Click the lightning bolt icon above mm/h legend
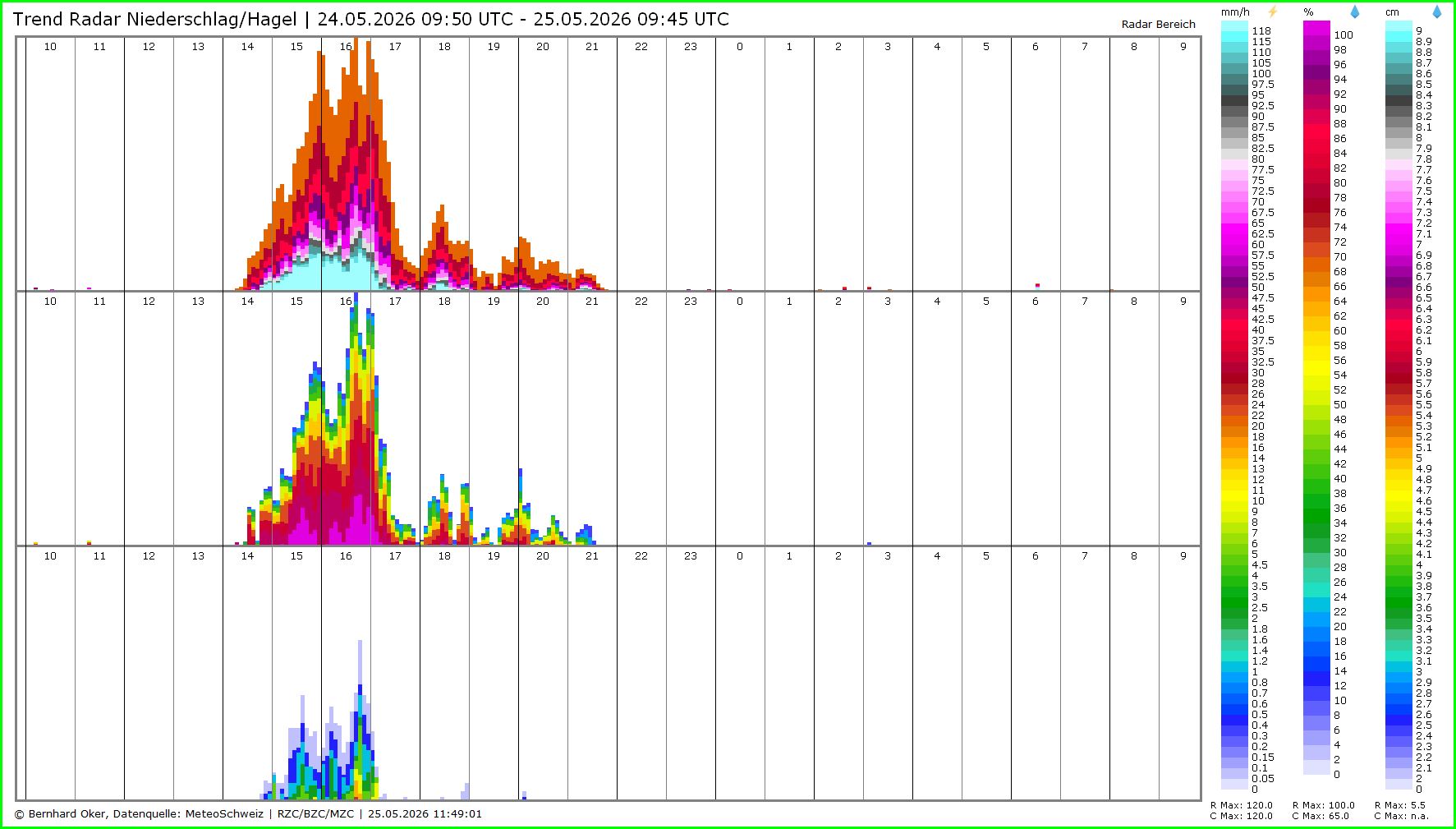1456x829 pixels. point(1273,12)
